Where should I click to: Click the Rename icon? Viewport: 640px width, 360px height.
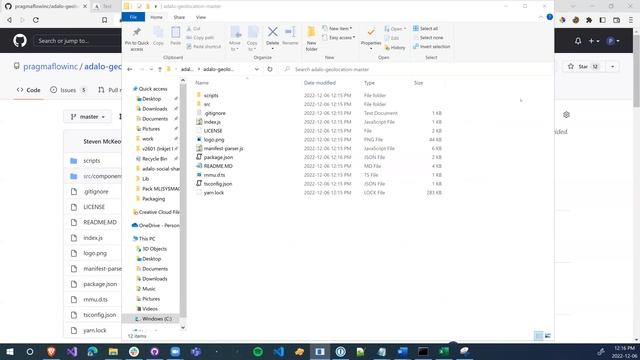290,32
